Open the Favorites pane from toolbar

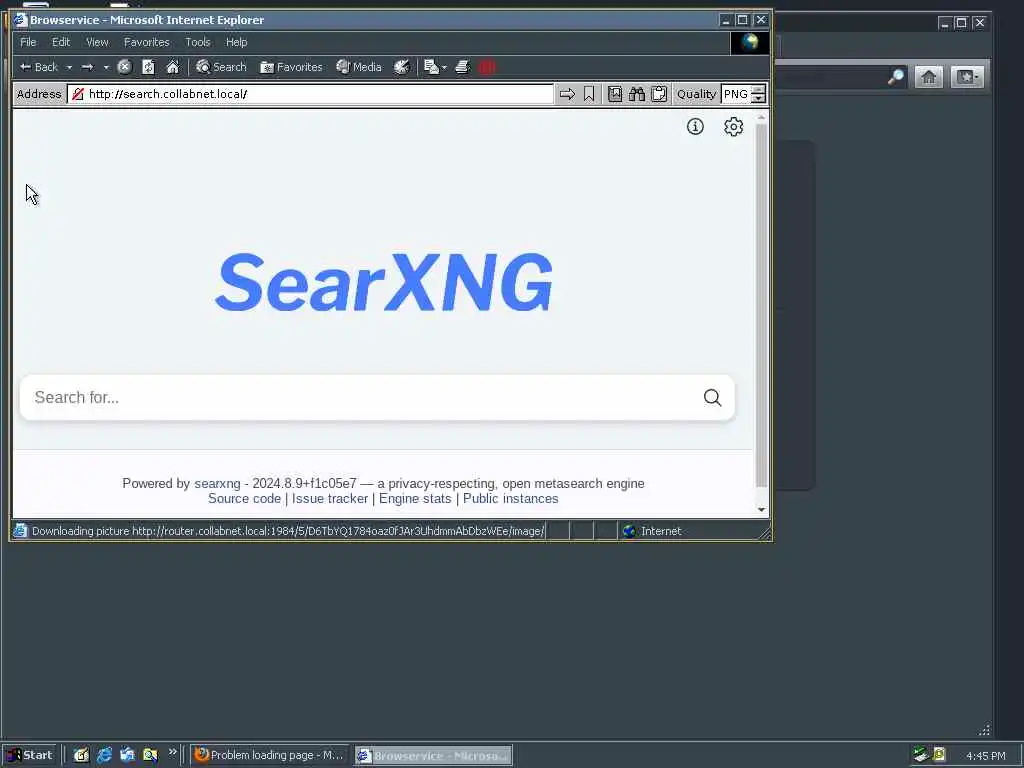coord(291,67)
